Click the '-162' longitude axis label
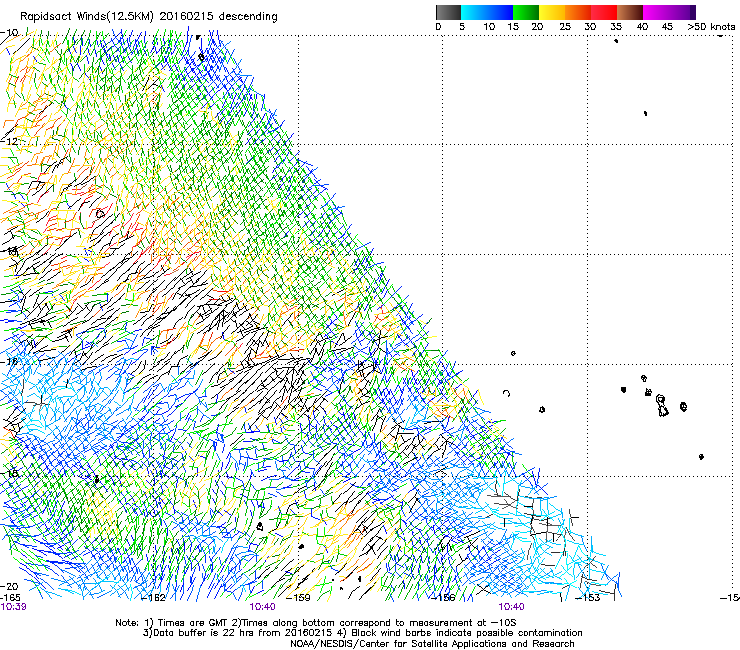 click(154, 598)
